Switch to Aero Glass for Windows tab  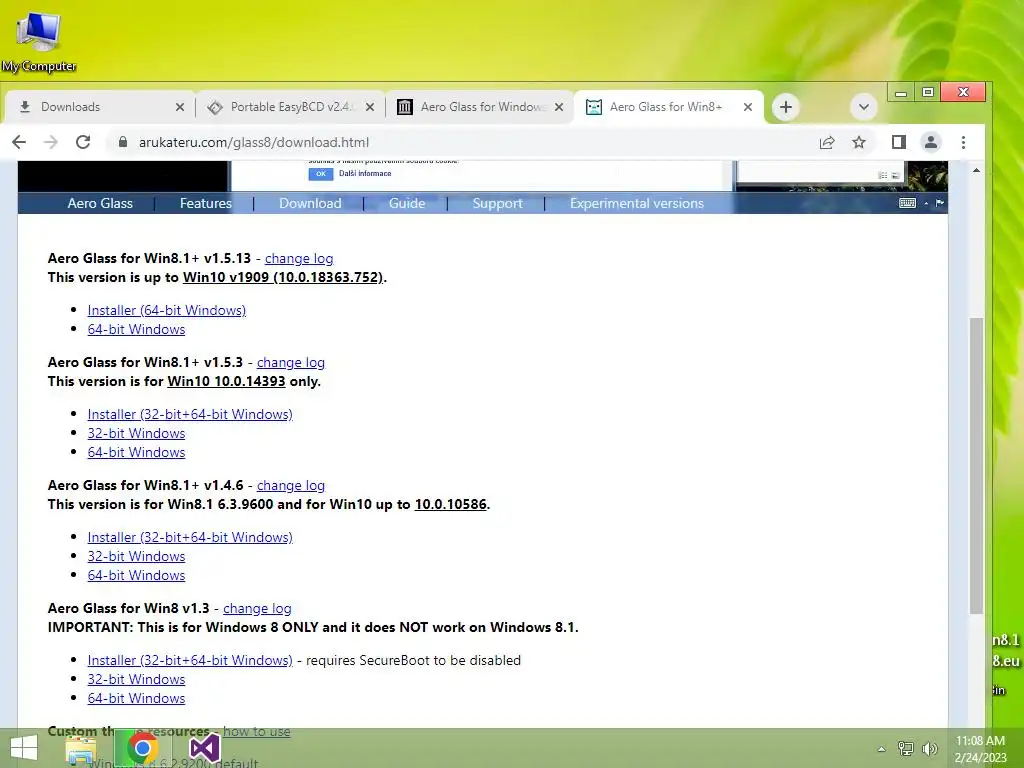point(480,107)
